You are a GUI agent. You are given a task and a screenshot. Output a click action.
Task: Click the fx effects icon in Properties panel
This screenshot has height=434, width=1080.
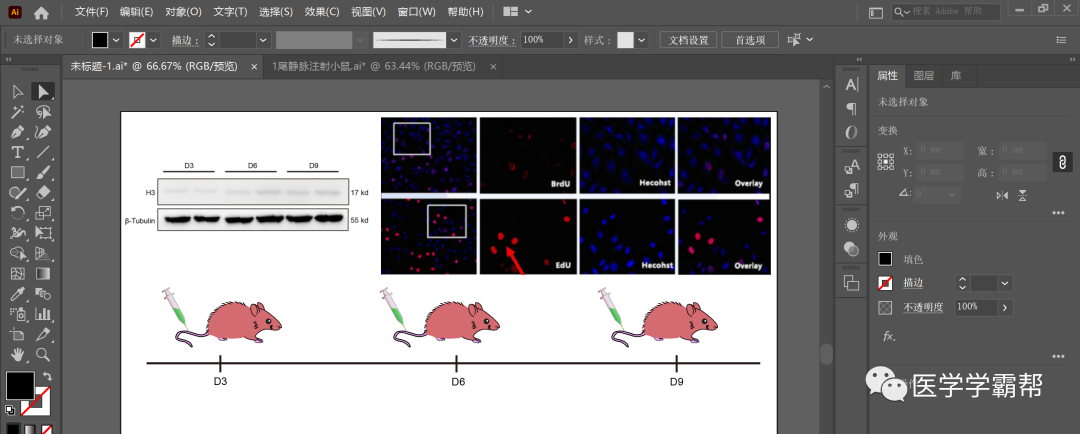point(888,336)
